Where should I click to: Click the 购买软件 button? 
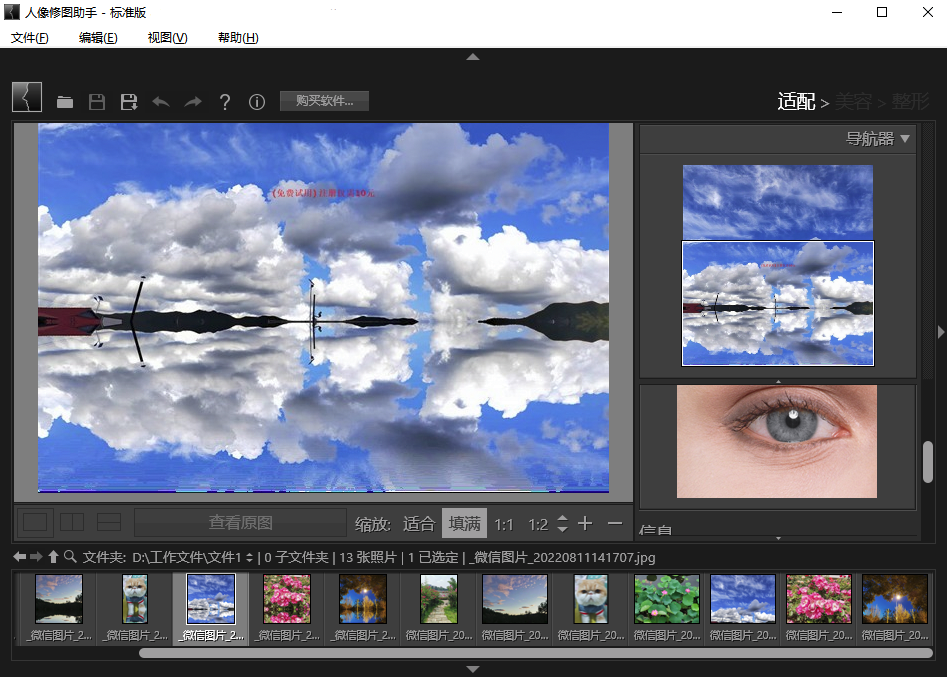coord(324,101)
